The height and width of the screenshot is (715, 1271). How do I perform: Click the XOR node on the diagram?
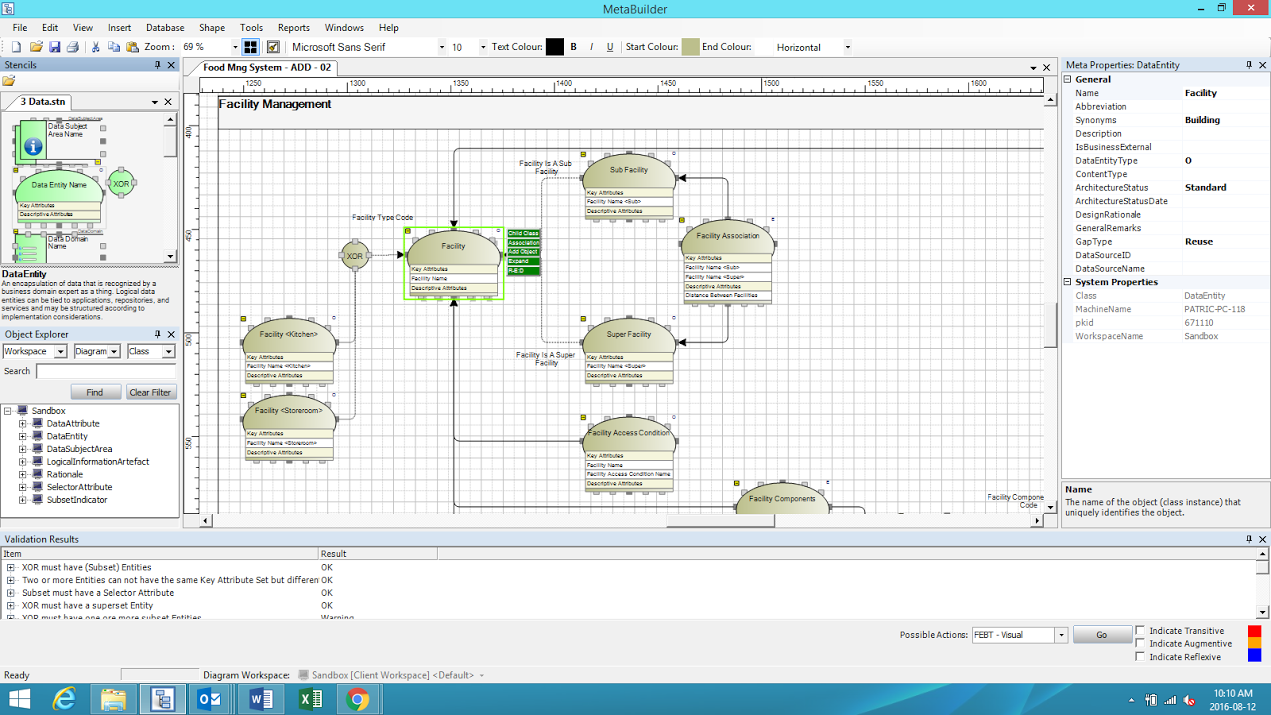point(355,256)
